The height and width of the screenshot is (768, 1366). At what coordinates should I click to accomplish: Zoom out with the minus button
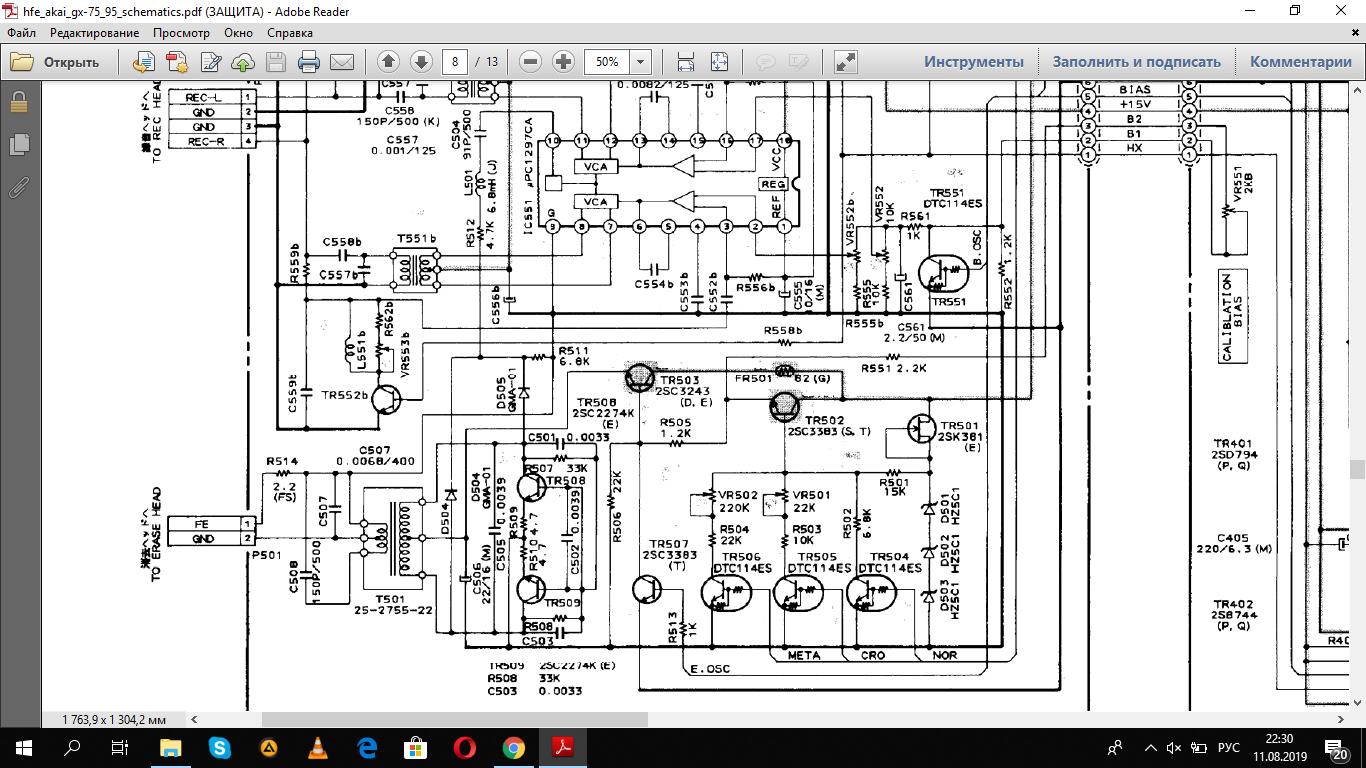531,62
